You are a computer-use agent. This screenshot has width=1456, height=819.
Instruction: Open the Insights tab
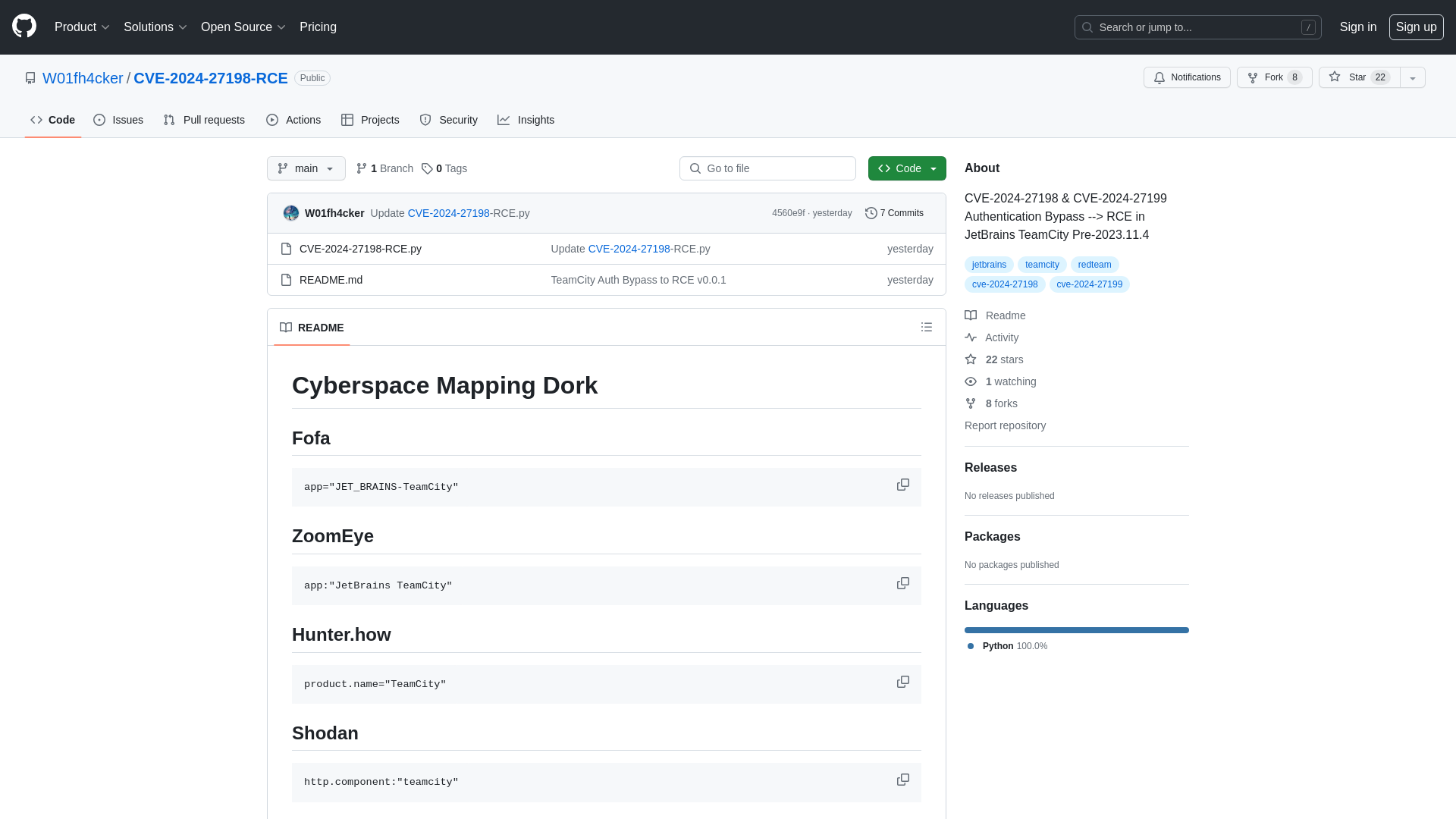pos(526,120)
